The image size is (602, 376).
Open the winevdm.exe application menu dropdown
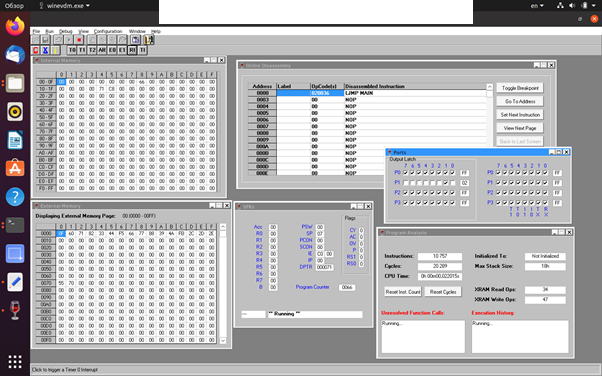click(64, 6)
